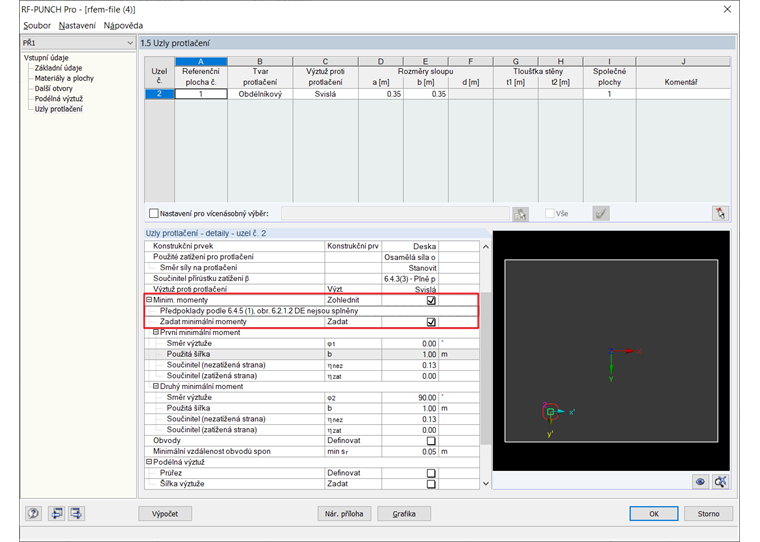Click the Výpočet button
Screen dimensions: 760x542
pyautogui.click(x=165, y=513)
